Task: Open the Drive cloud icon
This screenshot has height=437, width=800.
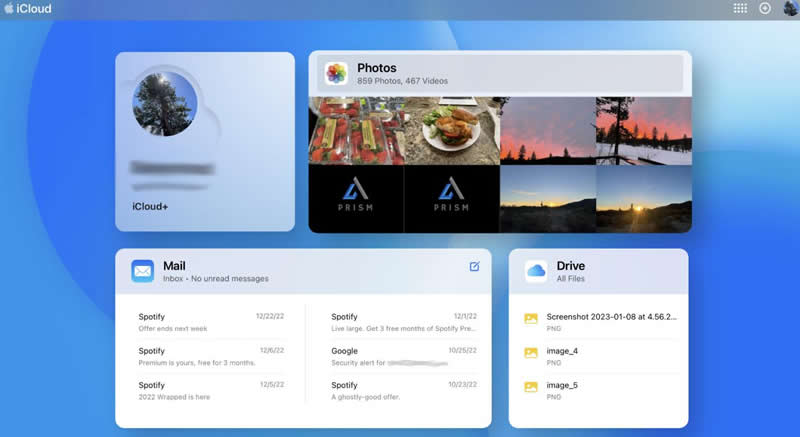Action: point(536,271)
